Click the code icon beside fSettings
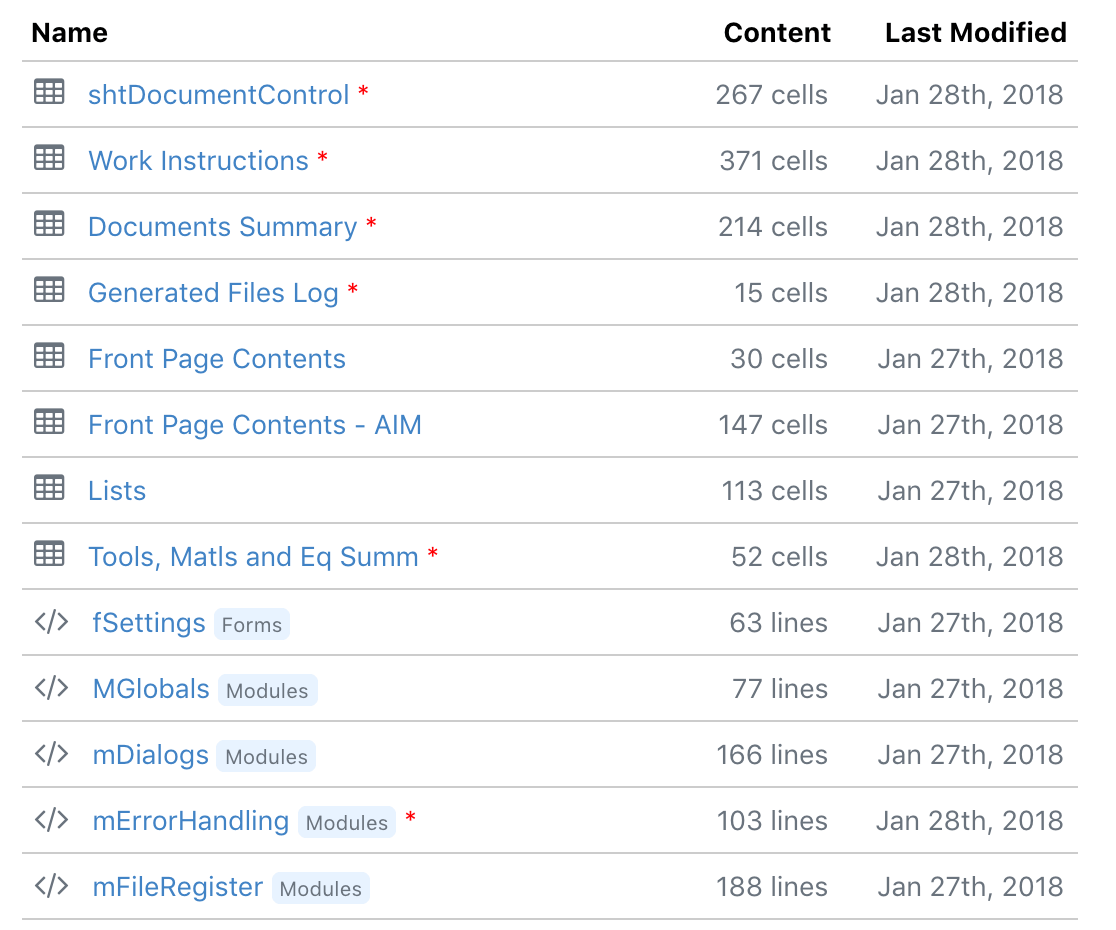1116x930 pixels. [x=51, y=622]
